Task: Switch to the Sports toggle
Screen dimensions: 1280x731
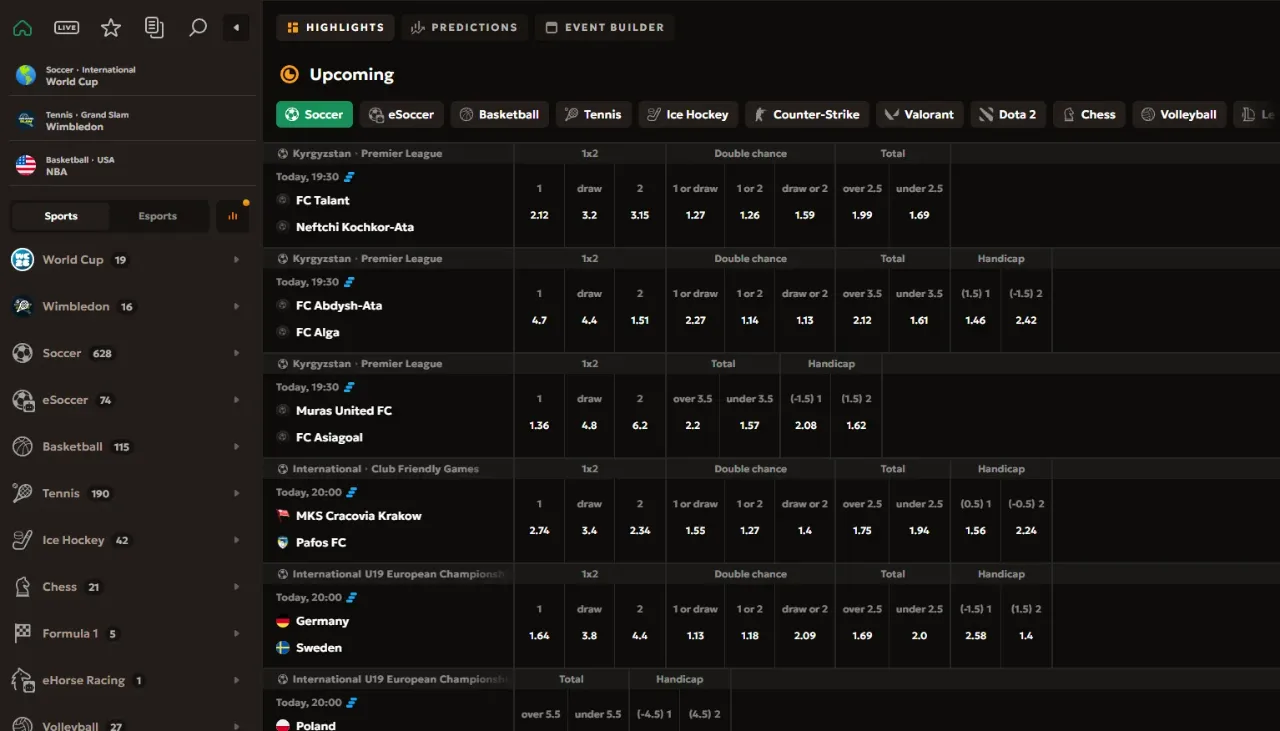Action: click(61, 216)
